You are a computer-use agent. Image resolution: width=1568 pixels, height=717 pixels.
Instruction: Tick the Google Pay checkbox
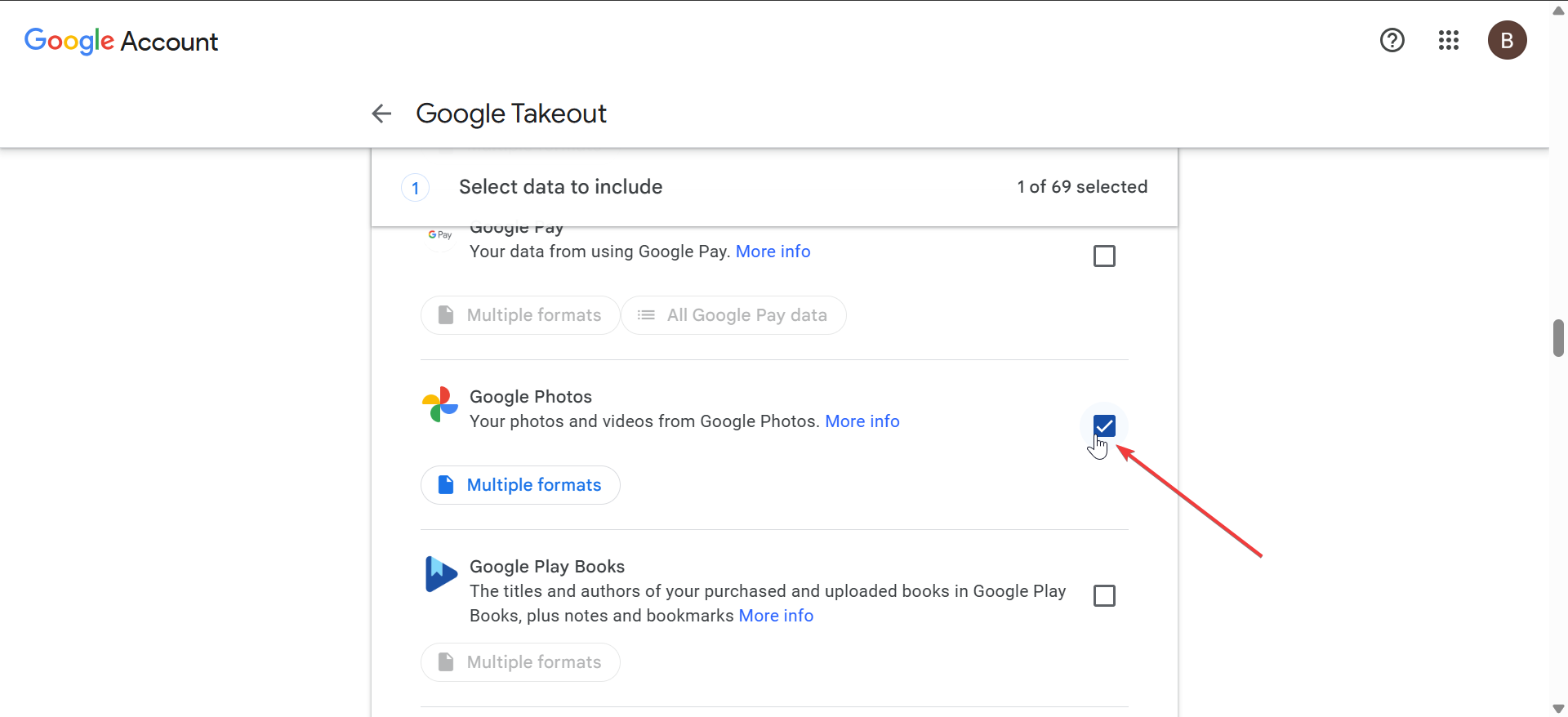click(1103, 256)
